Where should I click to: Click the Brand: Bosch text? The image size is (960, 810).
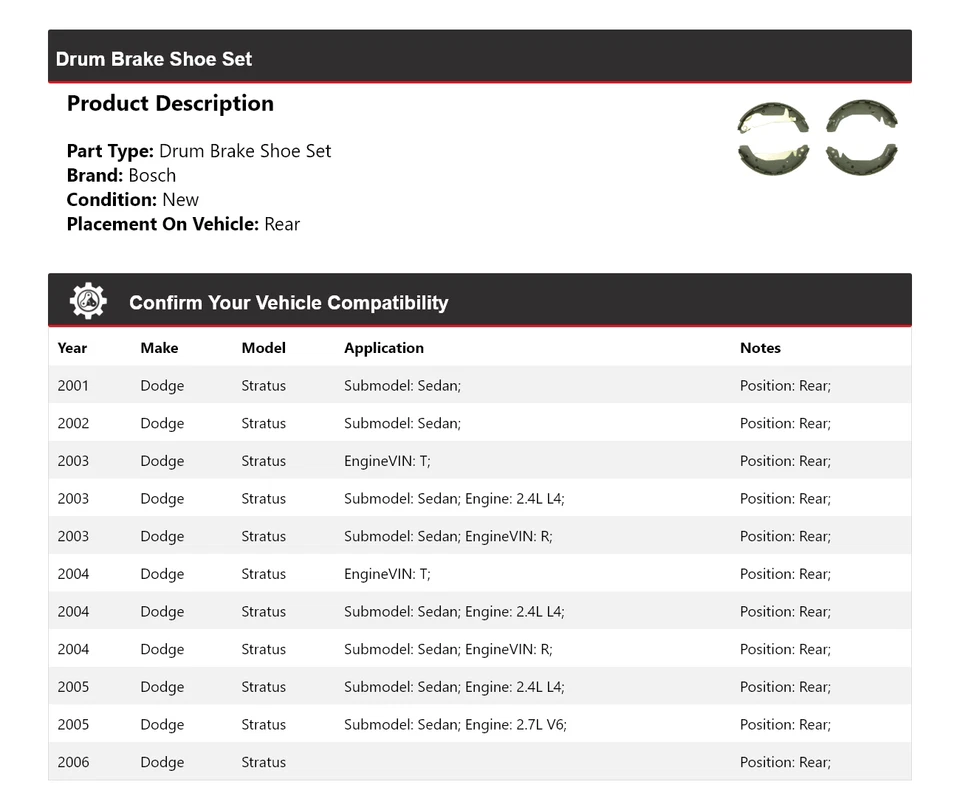pos(121,175)
